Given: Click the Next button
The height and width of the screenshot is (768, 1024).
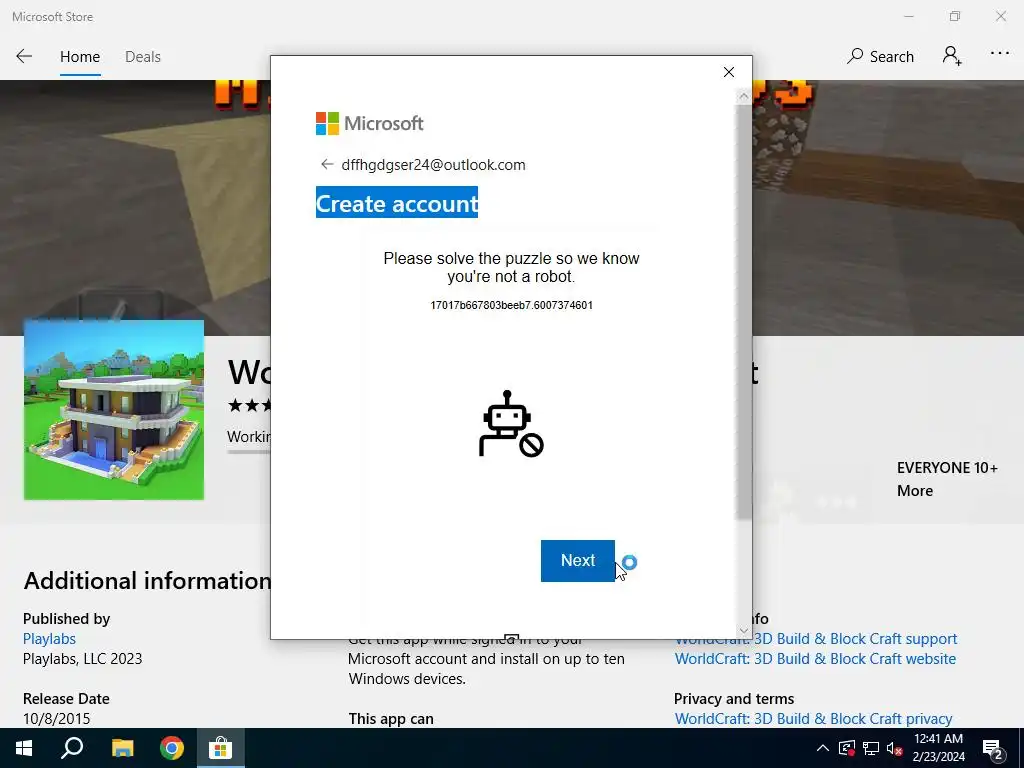Looking at the screenshot, I should [577, 560].
